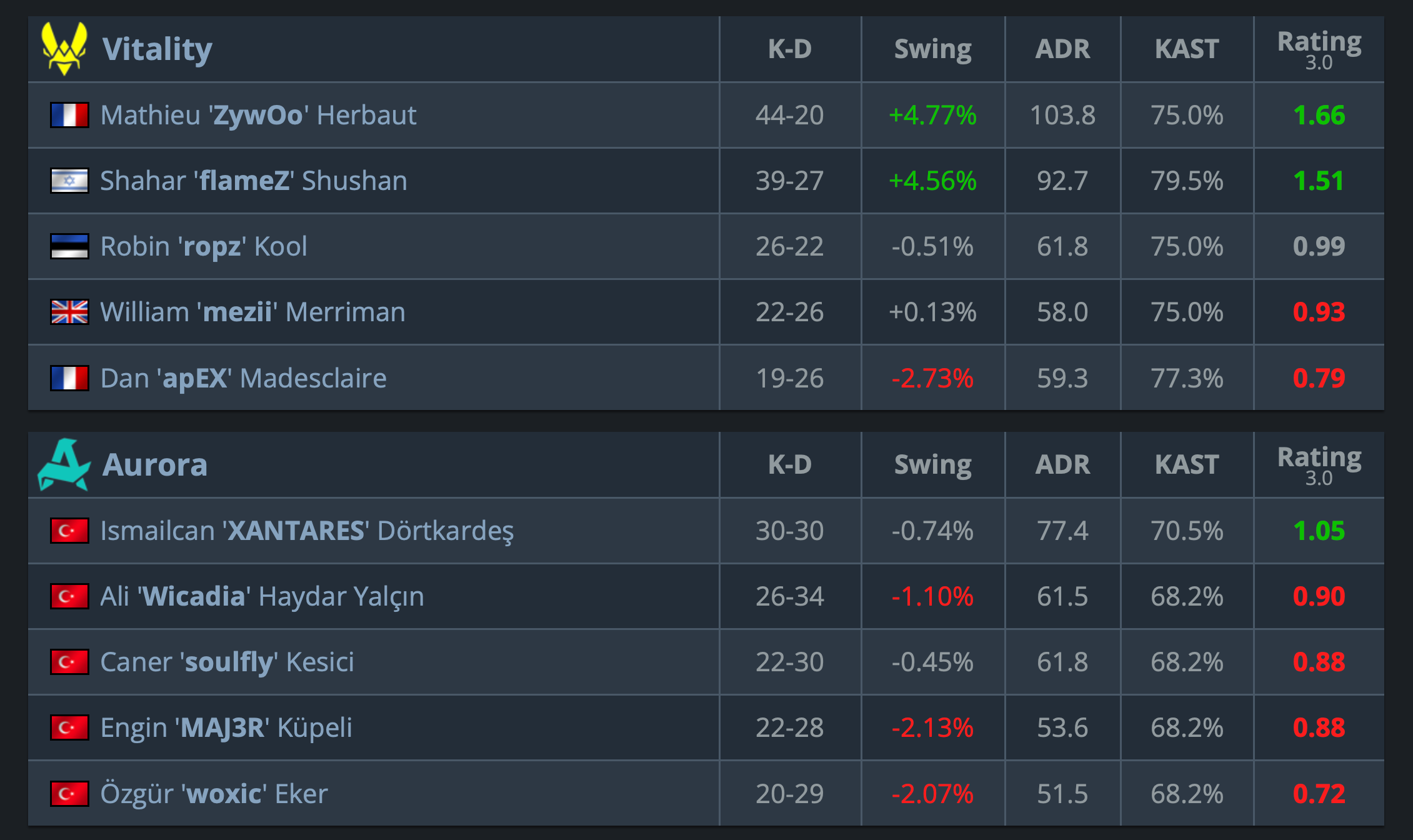The width and height of the screenshot is (1413, 840).
Task: Click the UK flag beside mezii
Action: click(69, 312)
